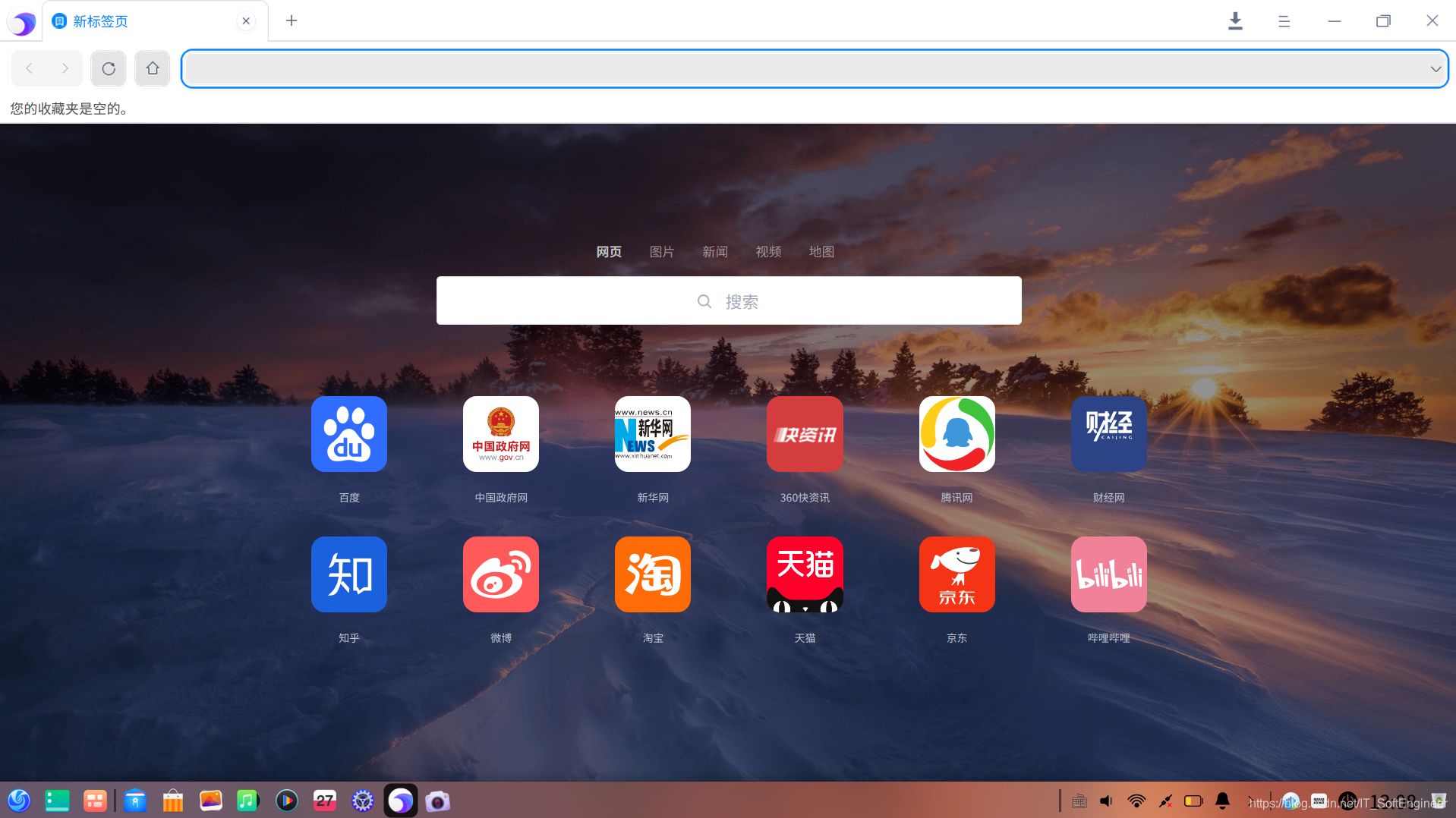The image size is (1456, 818).
Task: Open the Wi-Fi network tray icon
Action: pos(1136,801)
